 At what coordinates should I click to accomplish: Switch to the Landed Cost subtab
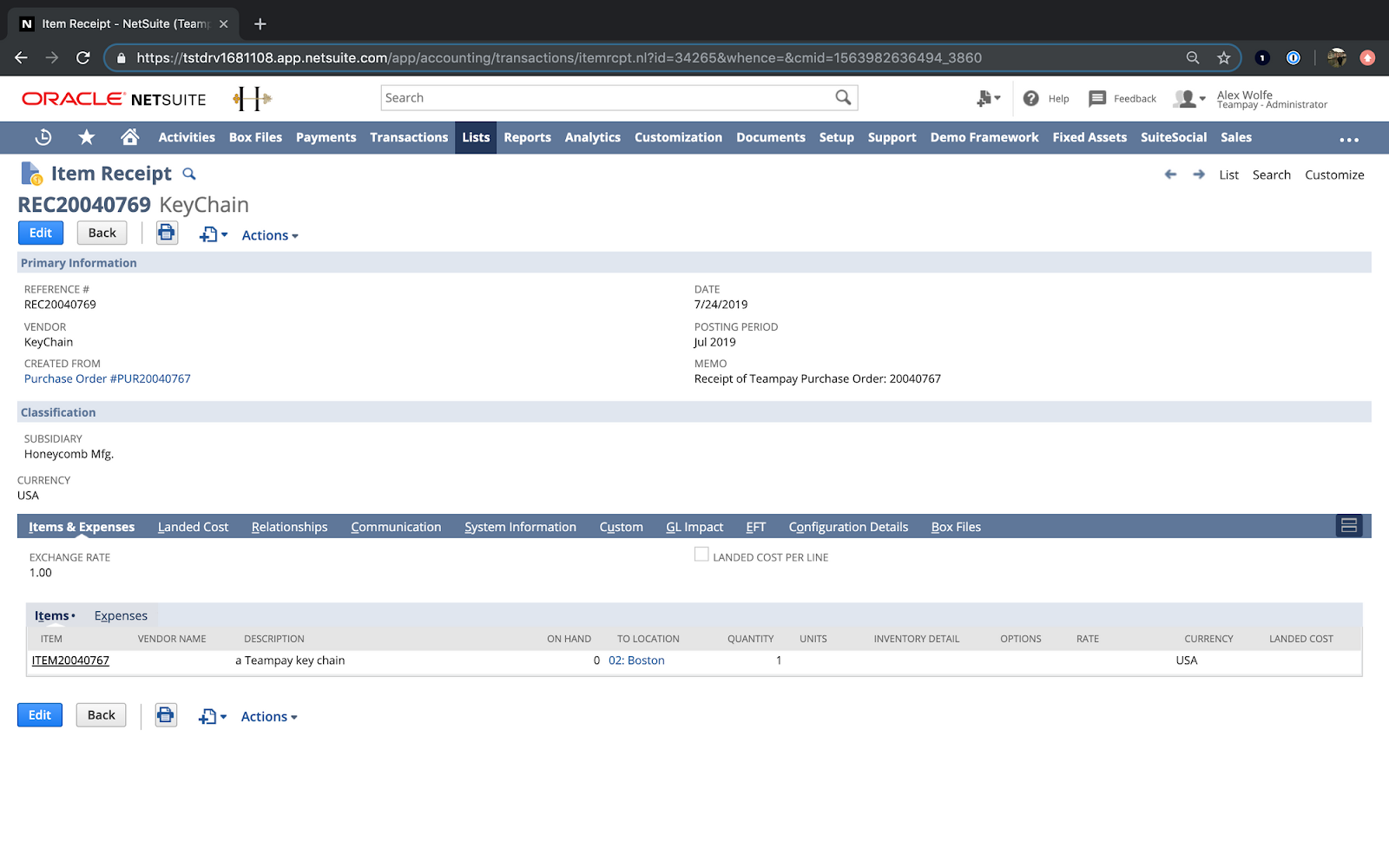point(193,527)
